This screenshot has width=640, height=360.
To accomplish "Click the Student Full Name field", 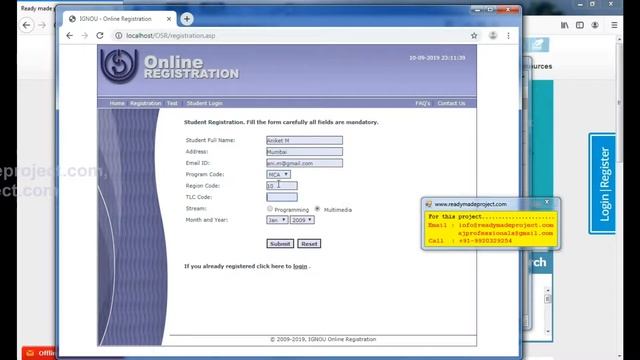I will coord(304,140).
